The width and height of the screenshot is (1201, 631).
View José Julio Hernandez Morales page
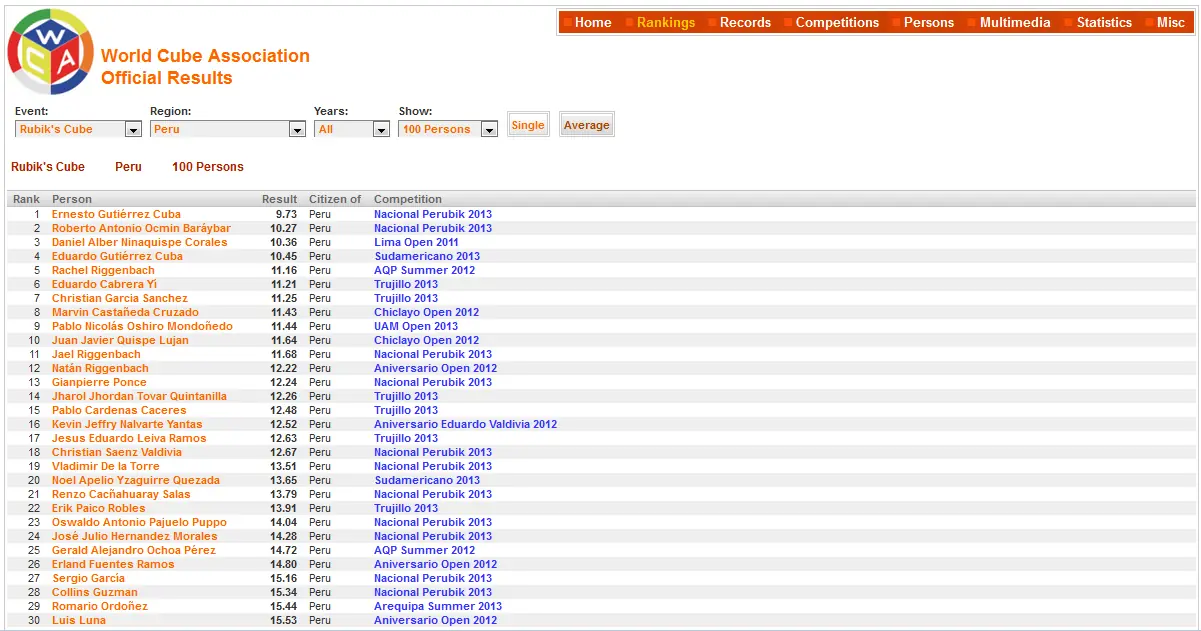134,536
